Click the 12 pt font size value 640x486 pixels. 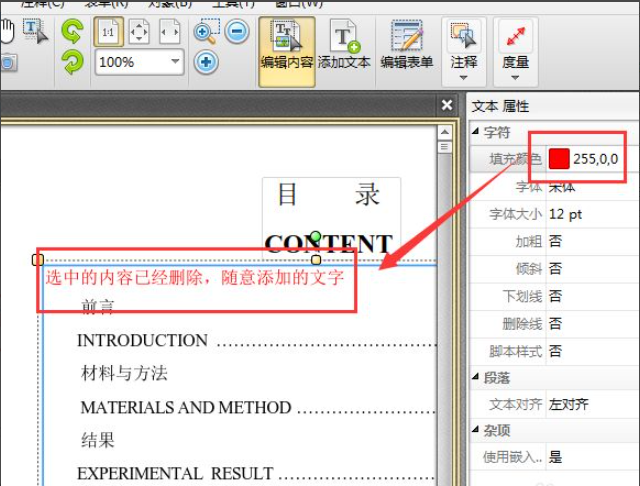click(x=565, y=214)
